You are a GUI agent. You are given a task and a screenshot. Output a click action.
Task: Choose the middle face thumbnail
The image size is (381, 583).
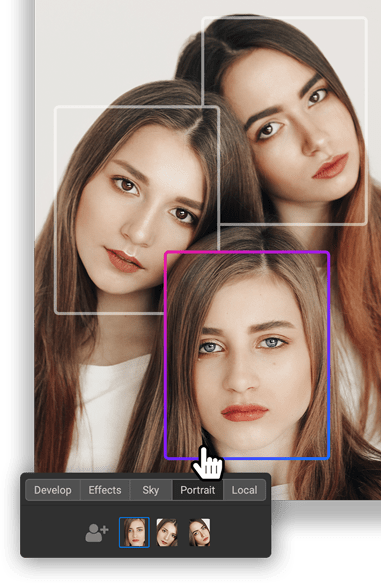(167, 532)
